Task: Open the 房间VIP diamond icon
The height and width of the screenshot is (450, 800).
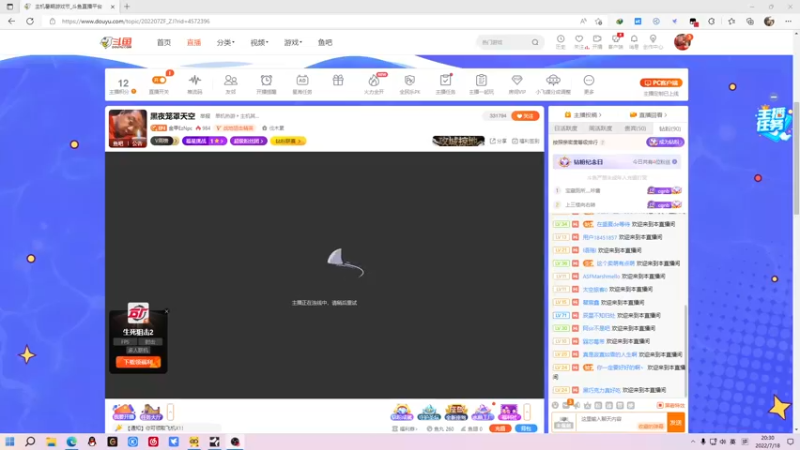Action: 517,80
